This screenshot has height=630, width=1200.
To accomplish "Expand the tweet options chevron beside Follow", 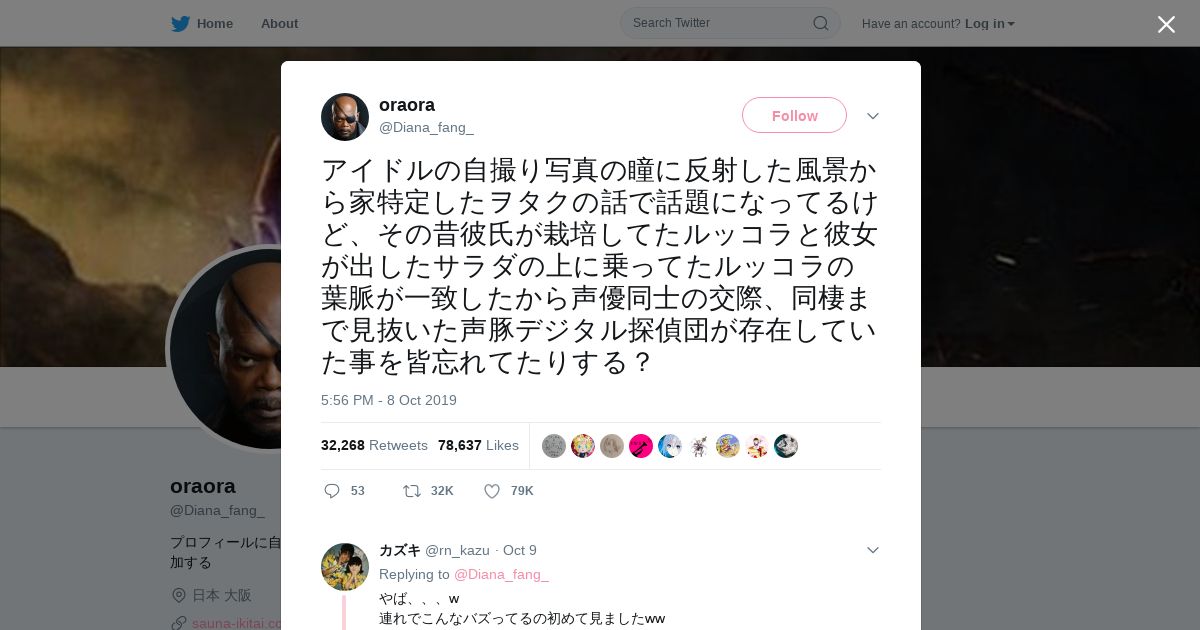I will [873, 116].
